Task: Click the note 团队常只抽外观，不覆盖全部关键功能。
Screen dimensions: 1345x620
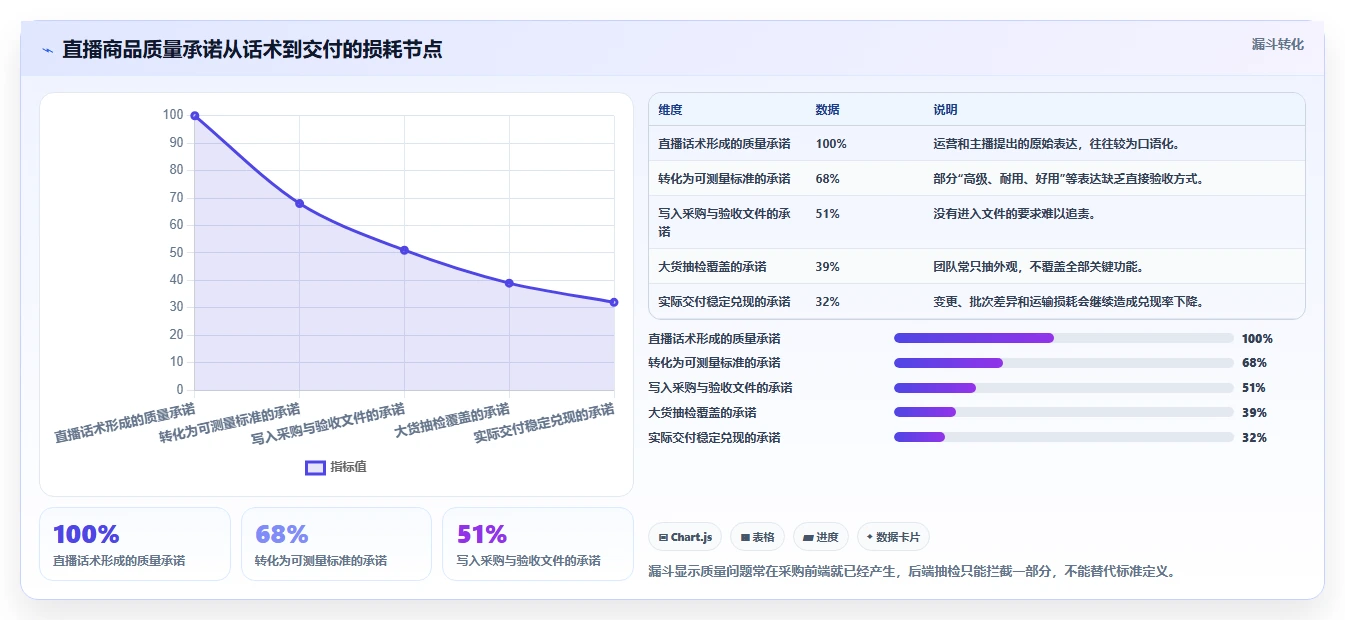Action: click(x=1038, y=267)
